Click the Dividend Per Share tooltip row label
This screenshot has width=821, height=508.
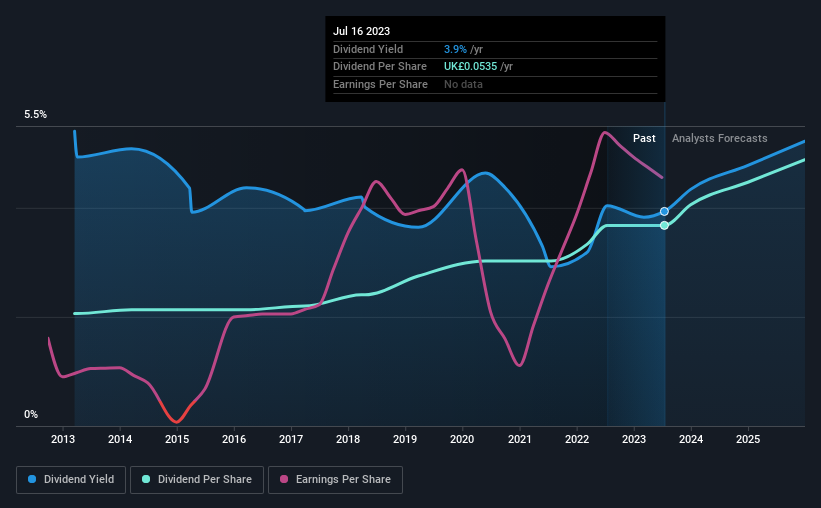(380, 67)
